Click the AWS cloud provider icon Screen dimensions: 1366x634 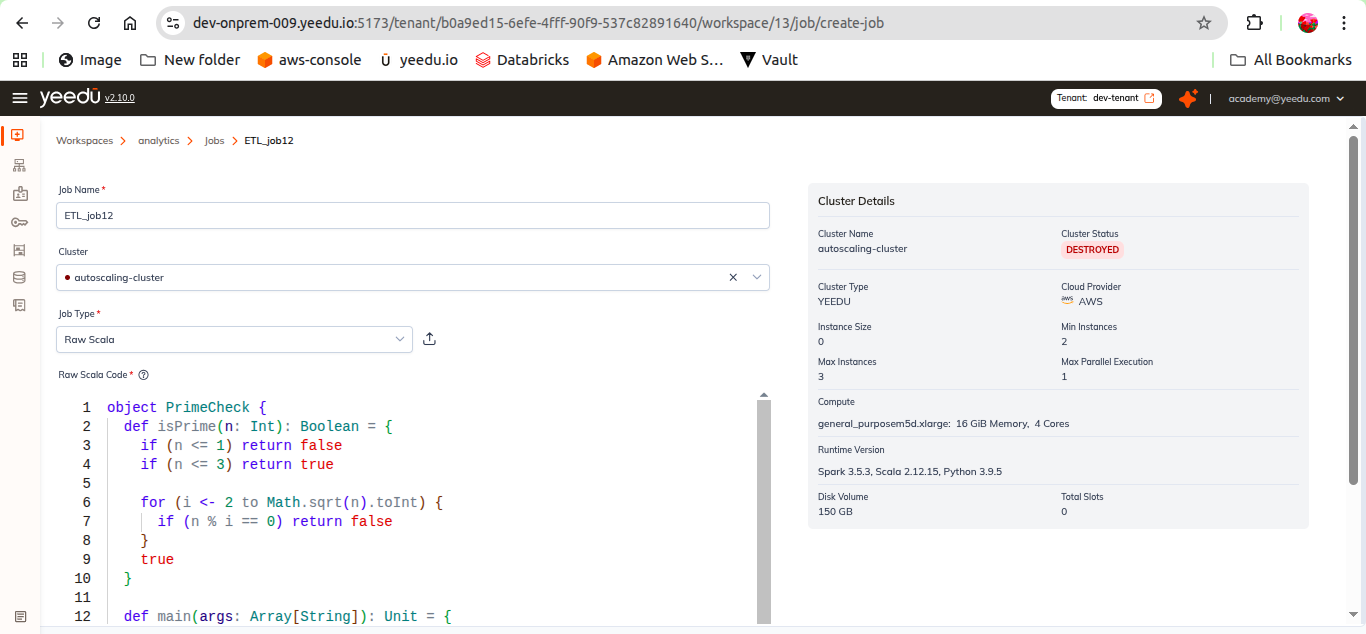tap(1067, 300)
